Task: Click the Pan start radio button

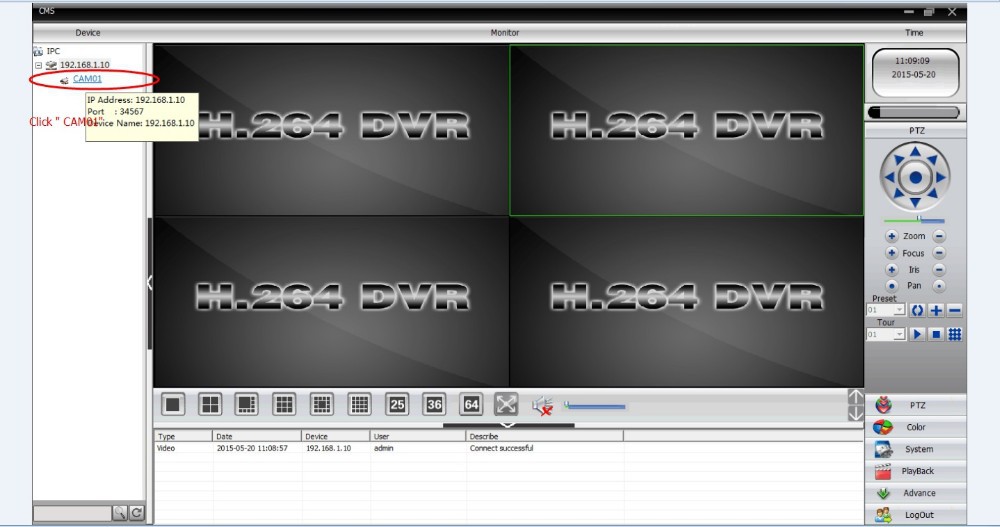Action: (x=891, y=286)
